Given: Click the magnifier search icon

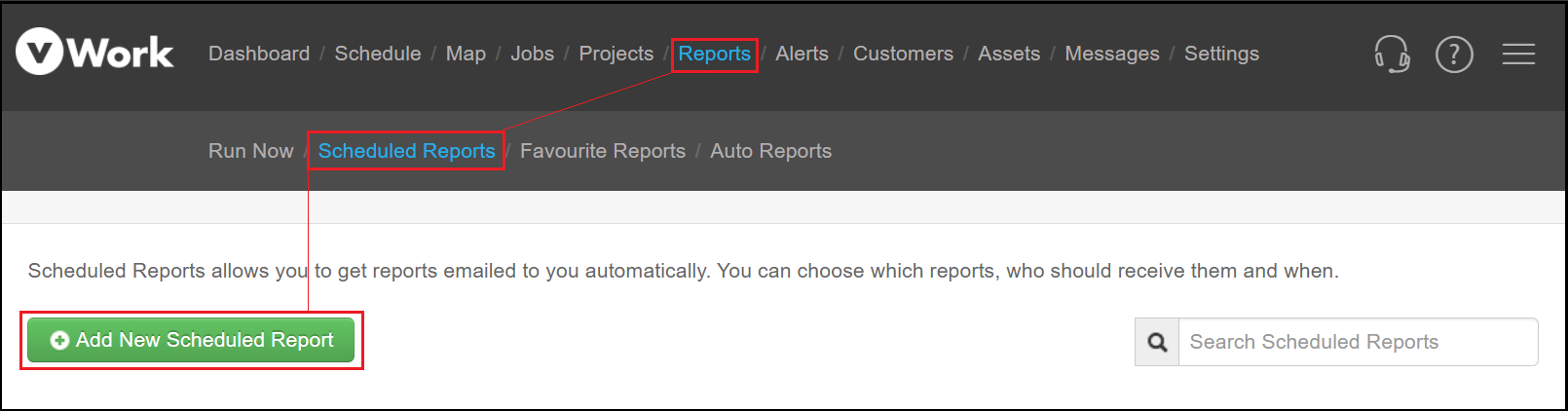Looking at the screenshot, I should click(1157, 342).
